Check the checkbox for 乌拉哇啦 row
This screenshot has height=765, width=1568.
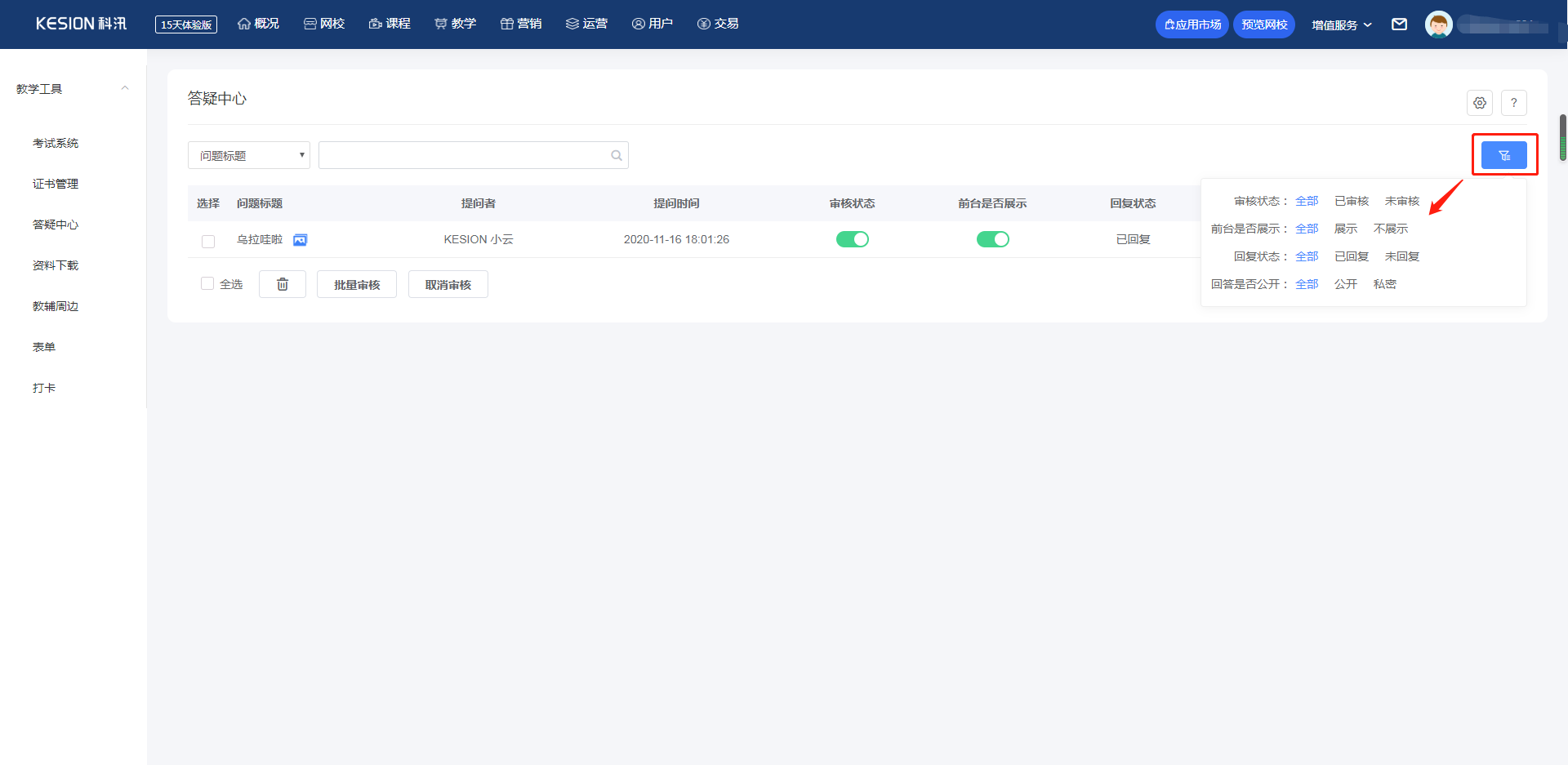[x=208, y=241]
